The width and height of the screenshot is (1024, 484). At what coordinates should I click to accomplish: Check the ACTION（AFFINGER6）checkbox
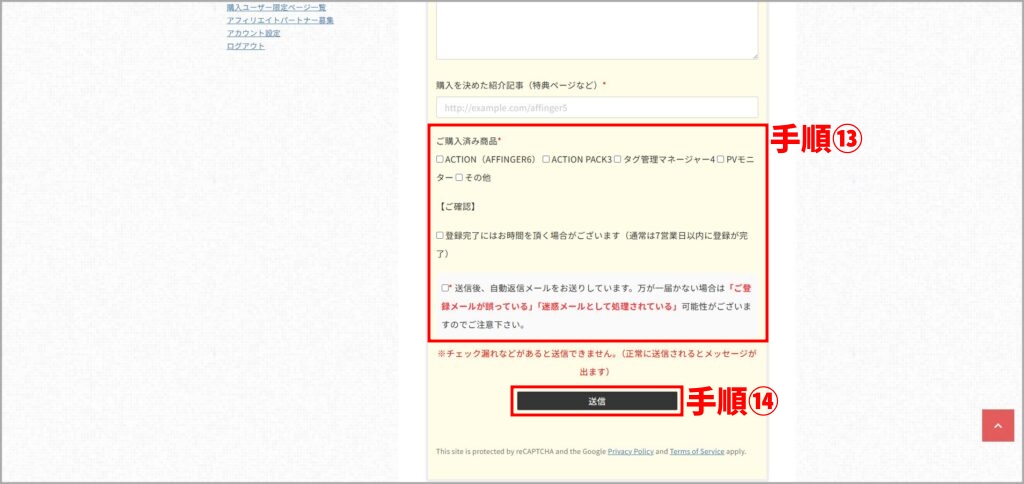(x=440, y=159)
